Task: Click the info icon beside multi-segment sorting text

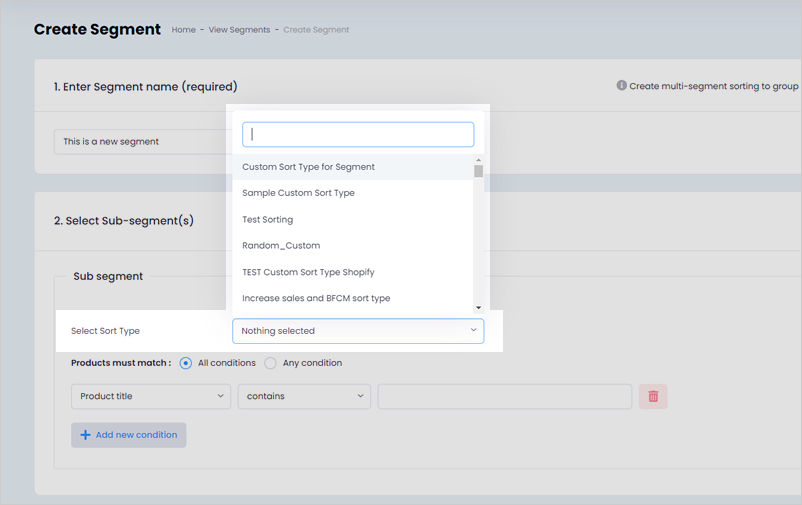Action: pyautogui.click(x=621, y=85)
